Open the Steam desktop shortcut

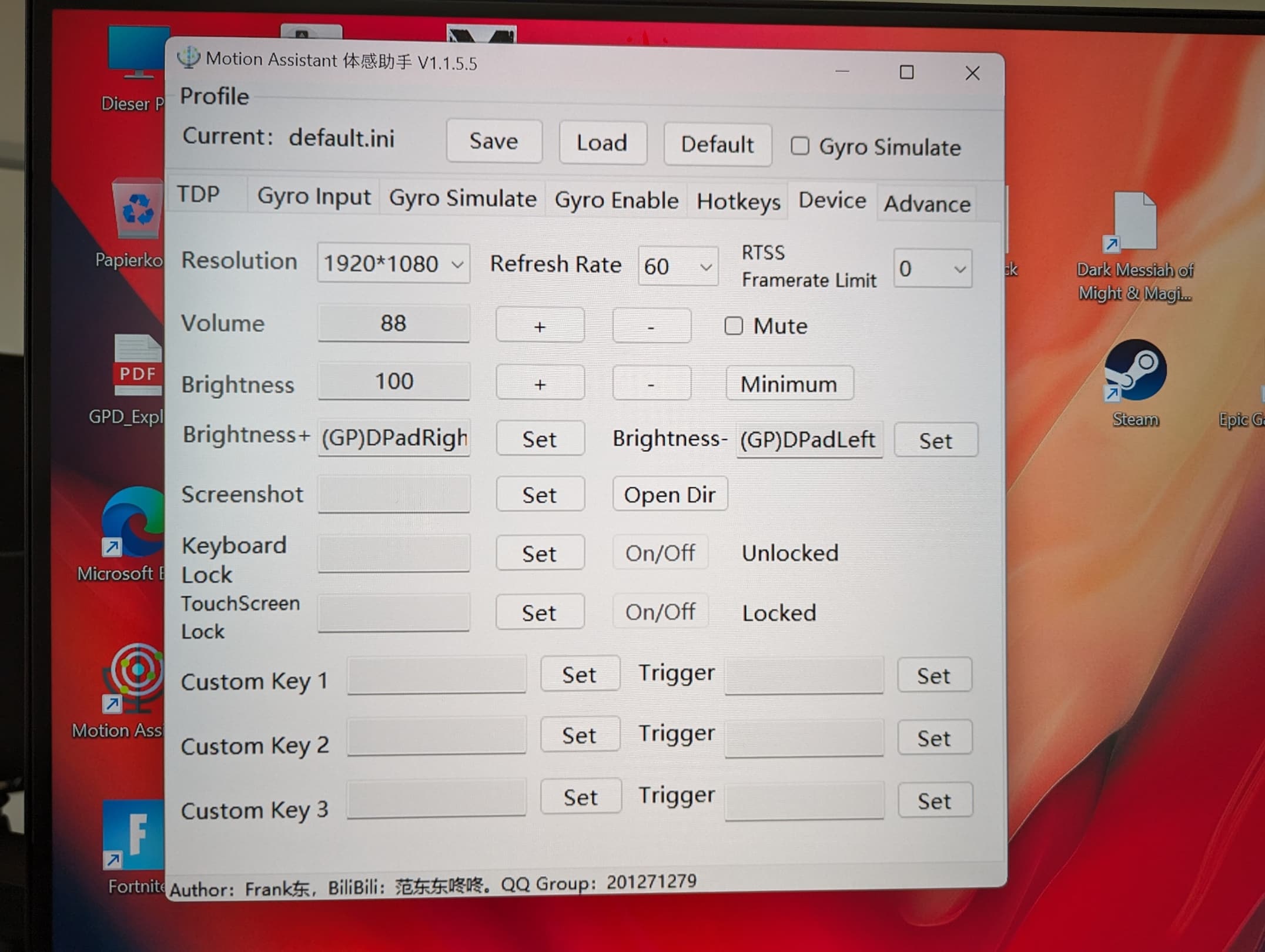tap(1135, 382)
